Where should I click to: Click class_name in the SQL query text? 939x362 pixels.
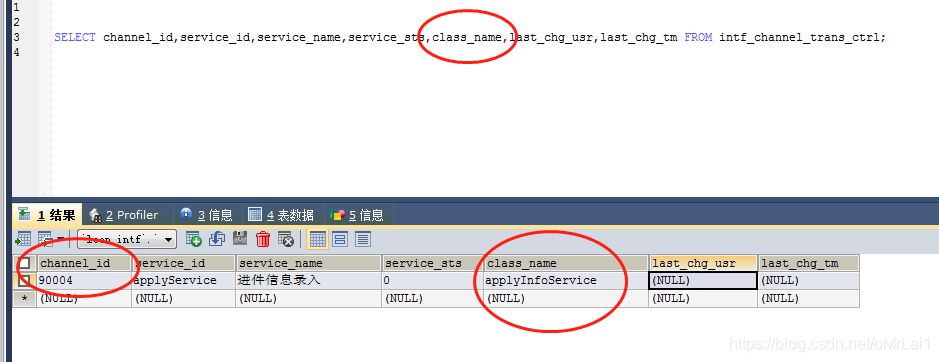click(x=467, y=37)
